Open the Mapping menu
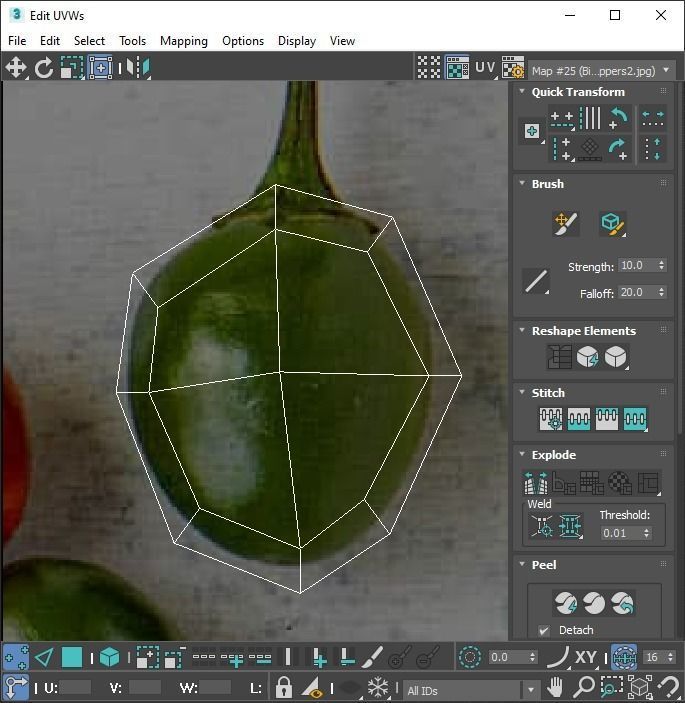The height and width of the screenshot is (703, 685). coord(184,41)
